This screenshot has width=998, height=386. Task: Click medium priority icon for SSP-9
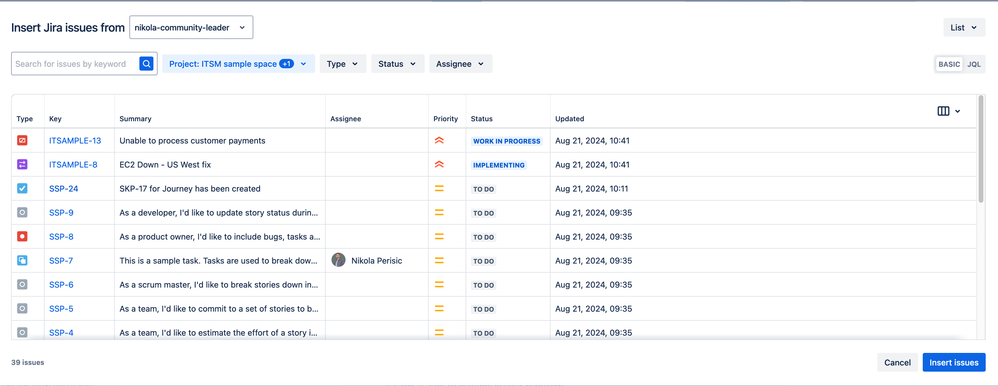(x=439, y=213)
